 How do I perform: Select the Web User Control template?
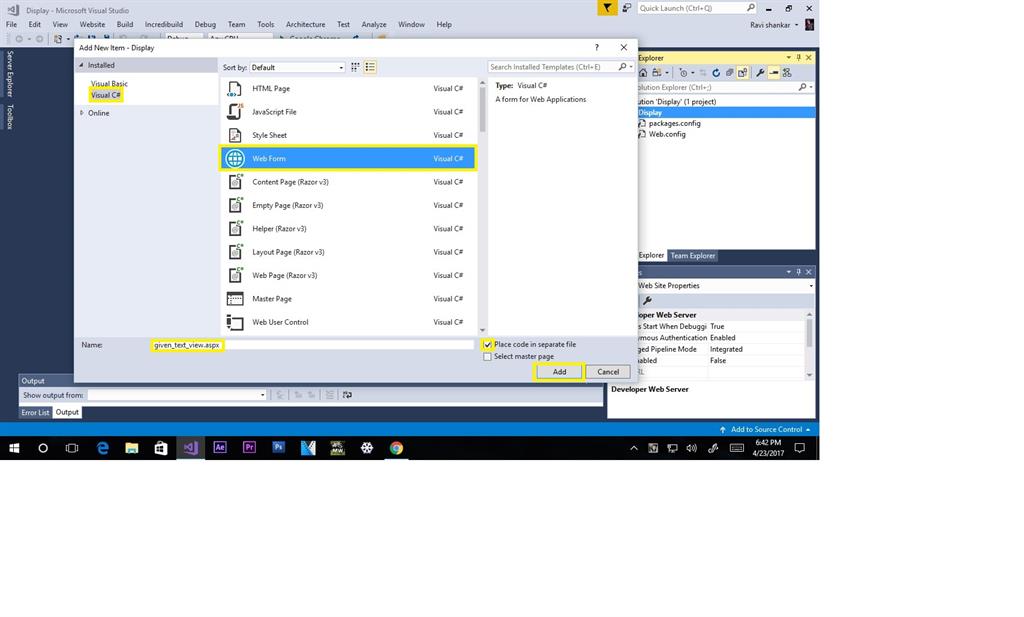(x=348, y=322)
